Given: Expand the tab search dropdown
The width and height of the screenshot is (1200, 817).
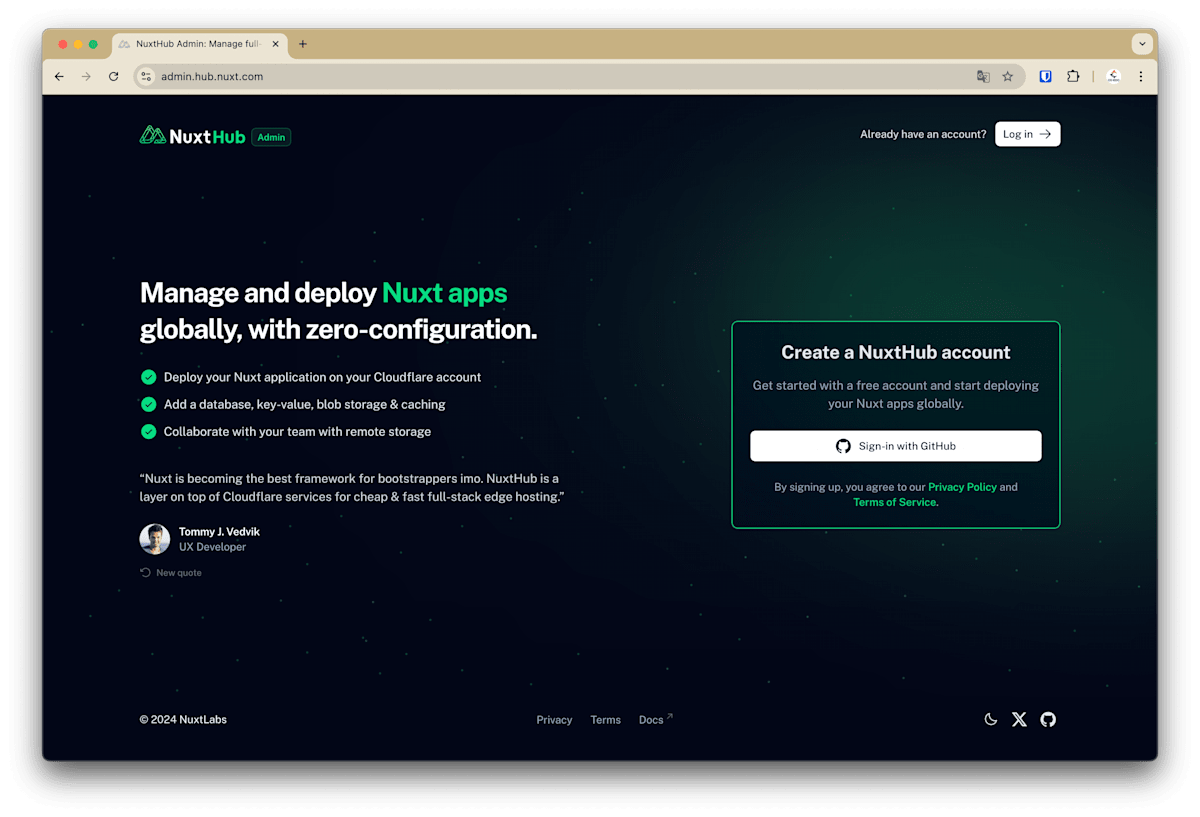Looking at the screenshot, I should click(1142, 44).
